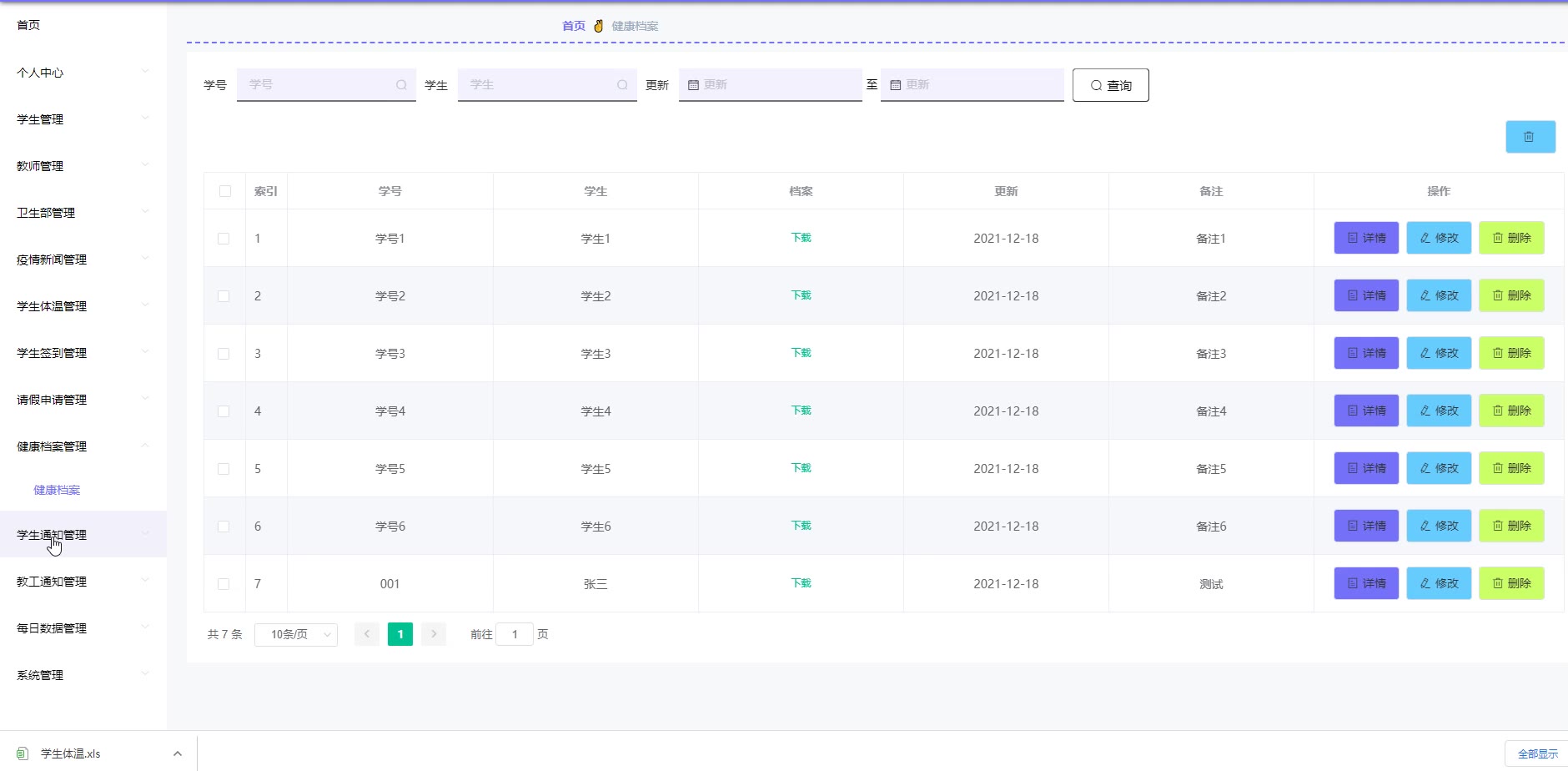
Task: Open the 10条/页 page size dropdown
Action: click(296, 634)
